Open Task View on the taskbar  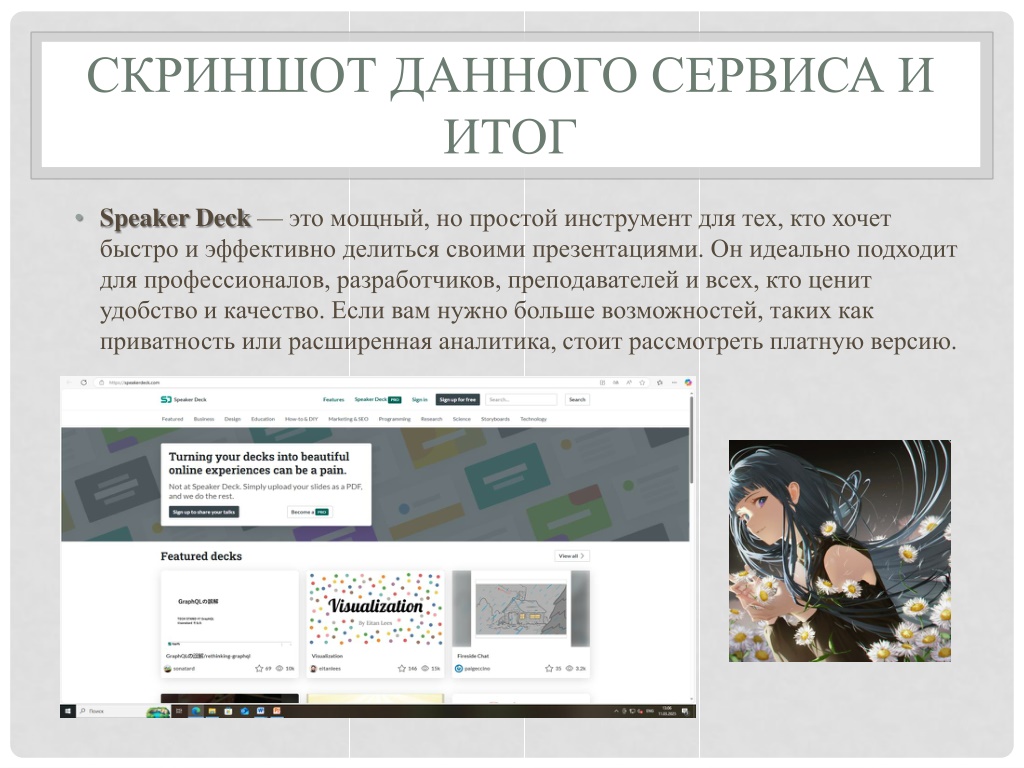click(x=179, y=711)
